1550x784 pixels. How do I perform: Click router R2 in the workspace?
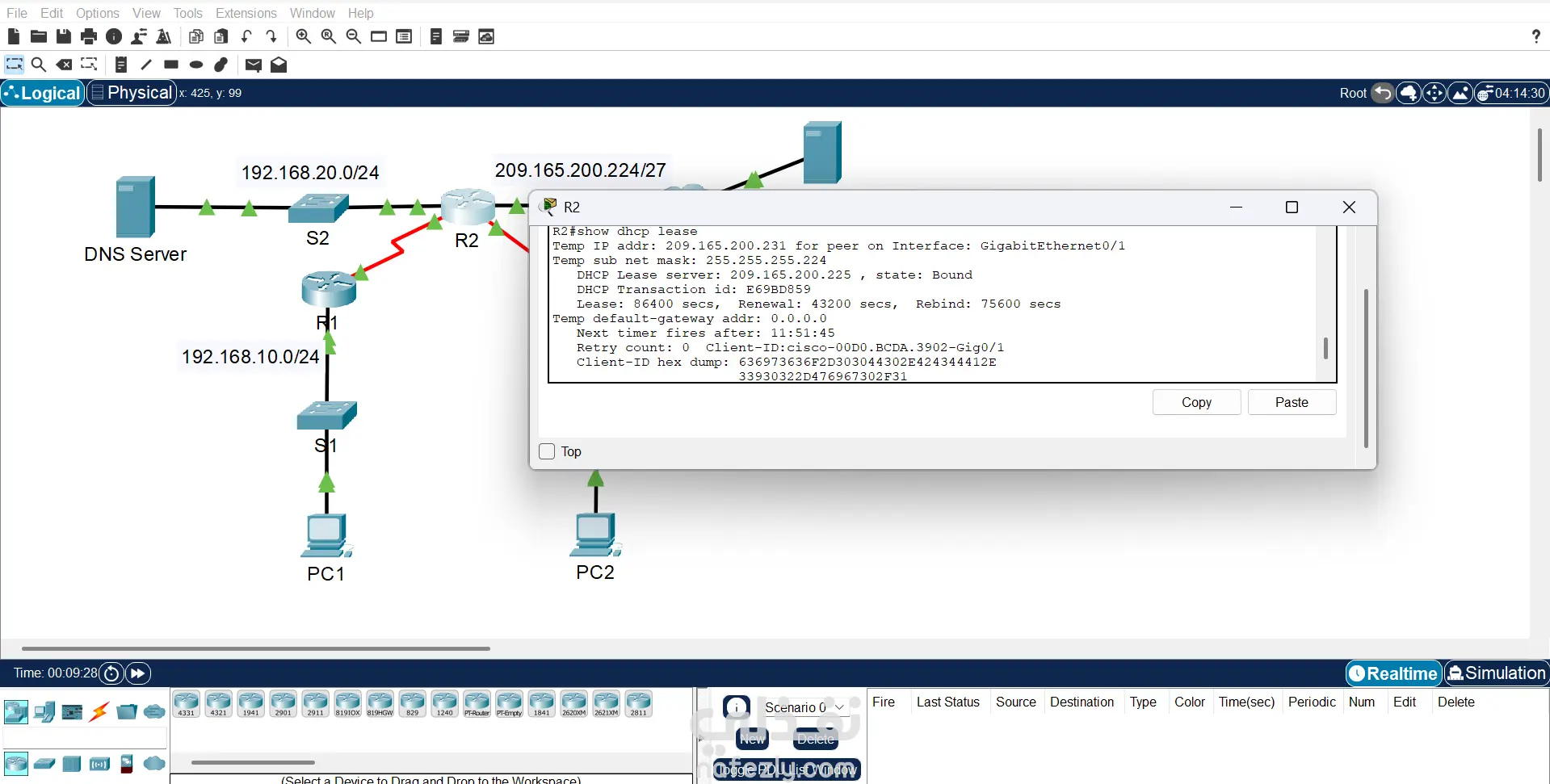pos(468,207)
